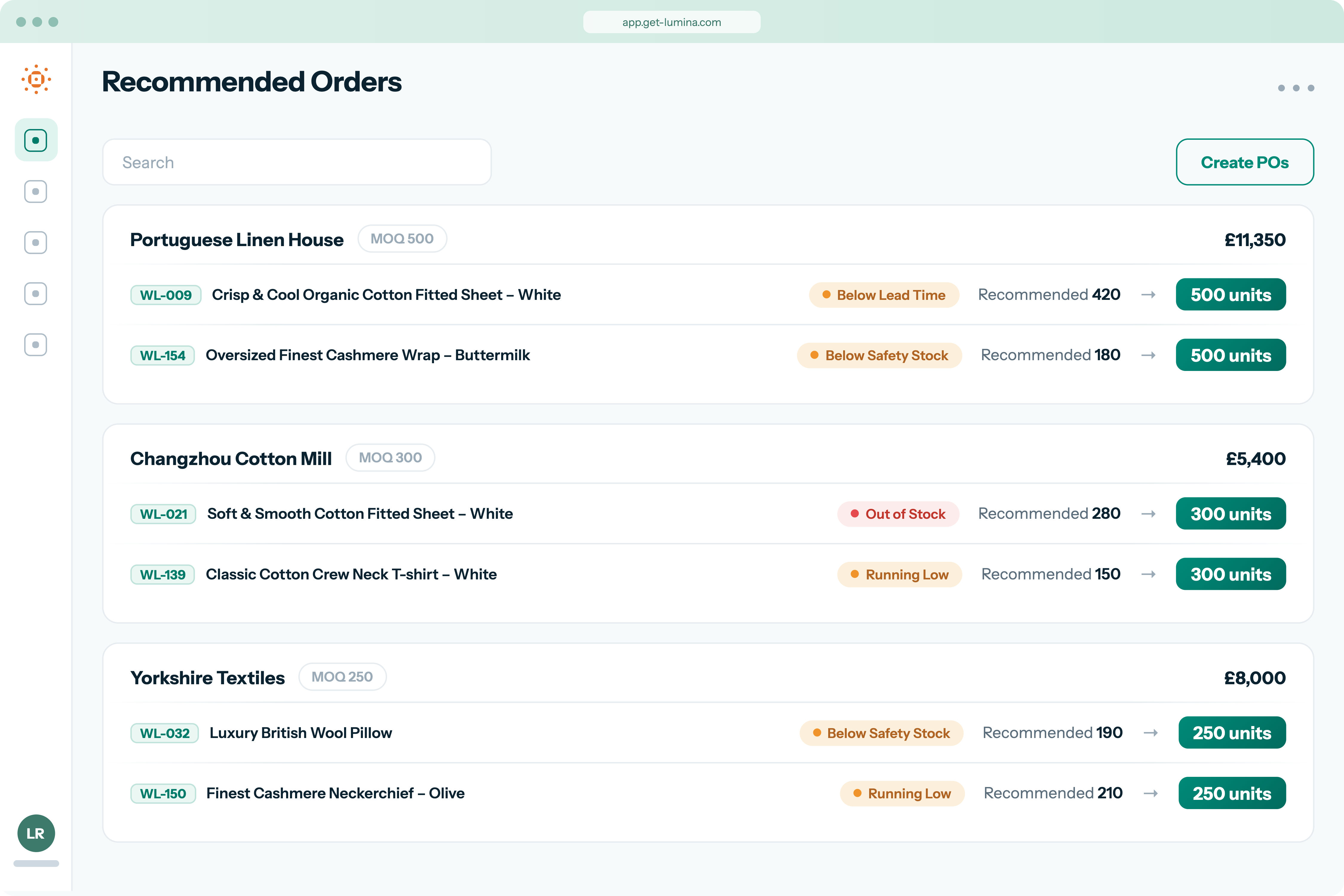Open Classic Cotton Crew Neck T-shirt product
This screenshot has height=896, width=1344.
click(x=352, y=574)
